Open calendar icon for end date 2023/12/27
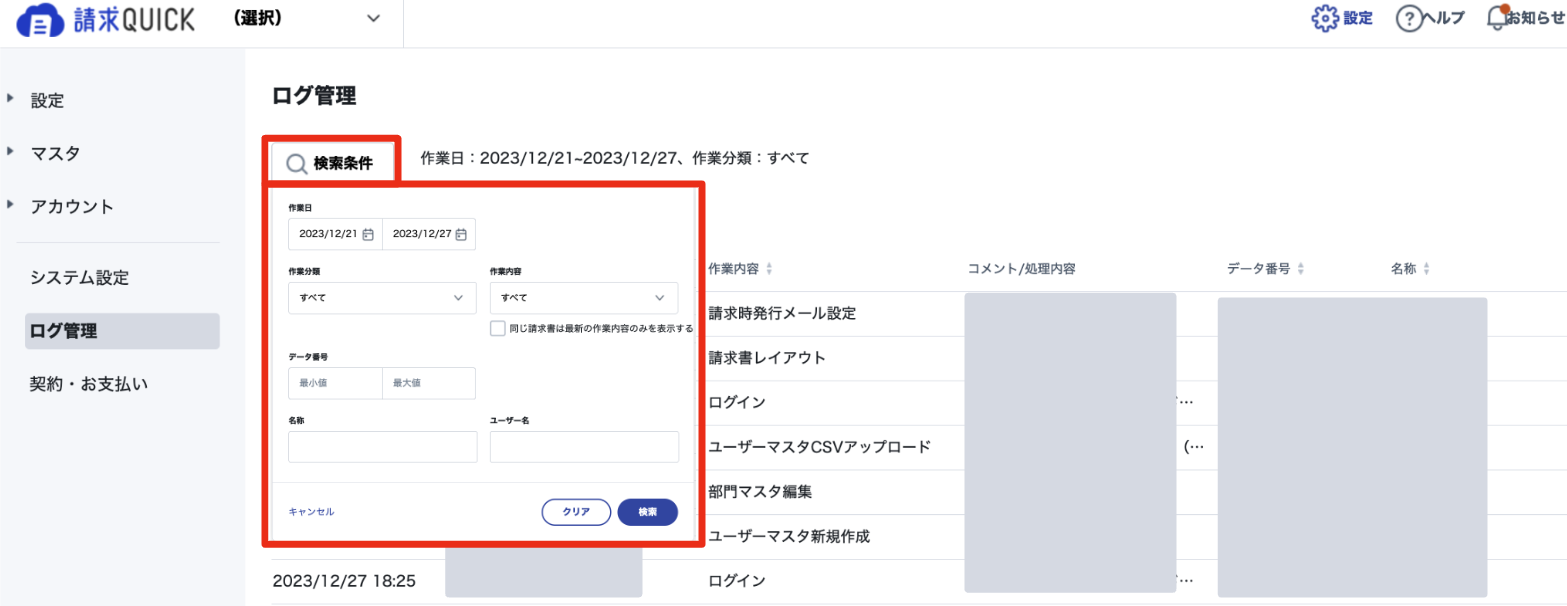This screenshot has width=1567, height=606. (x=461, y=234)
